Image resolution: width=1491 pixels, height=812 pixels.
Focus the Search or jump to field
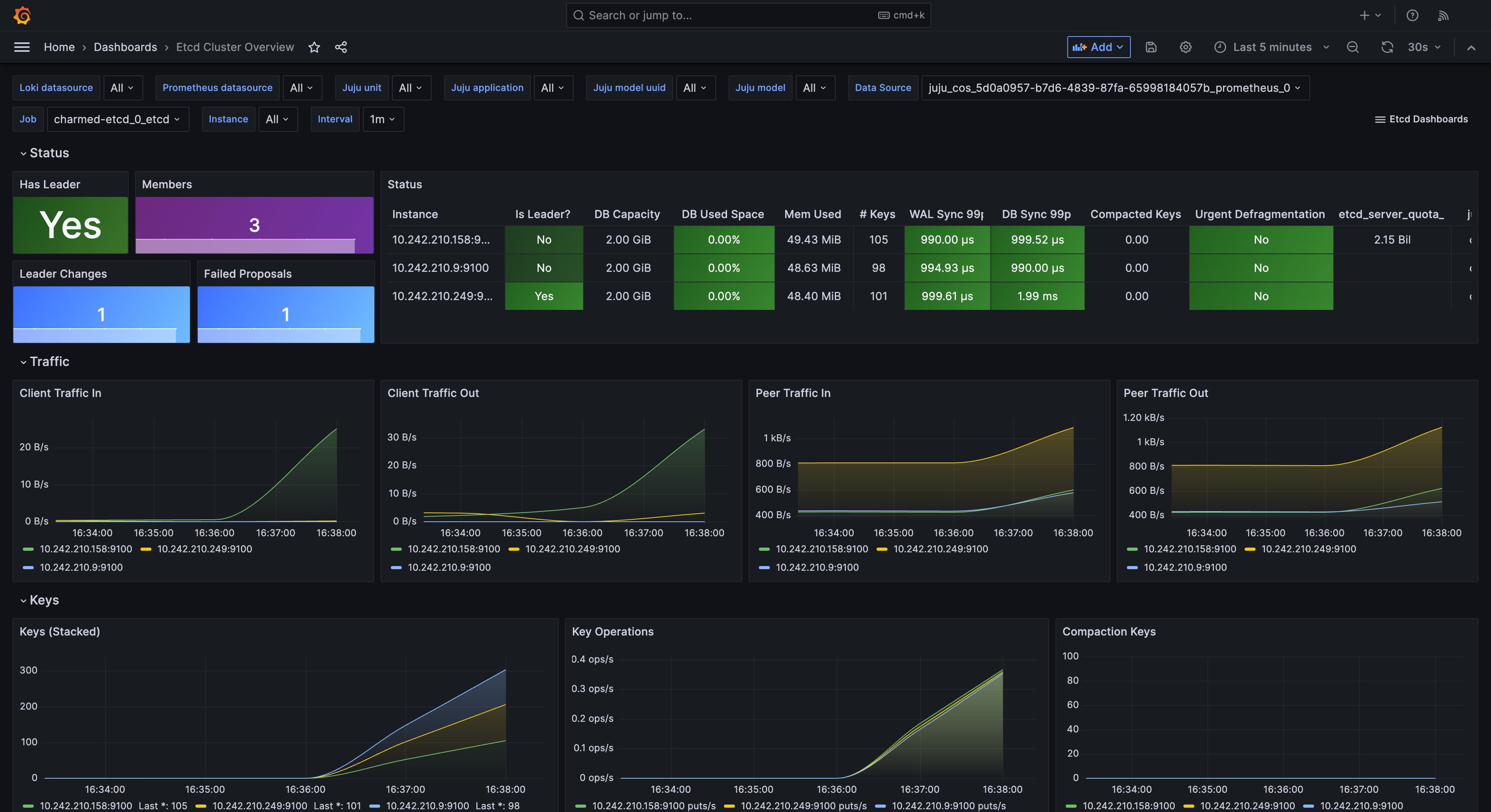coord(748,15)
